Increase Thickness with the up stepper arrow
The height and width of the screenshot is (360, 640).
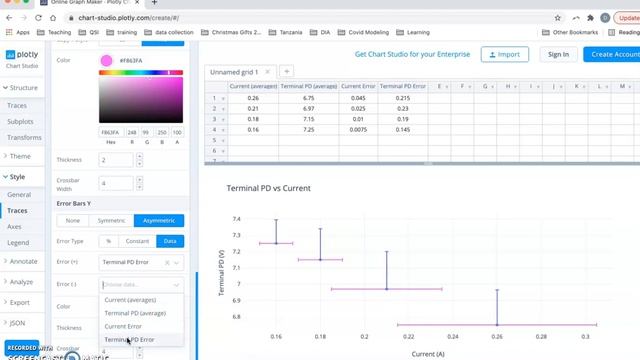[140, 156]
